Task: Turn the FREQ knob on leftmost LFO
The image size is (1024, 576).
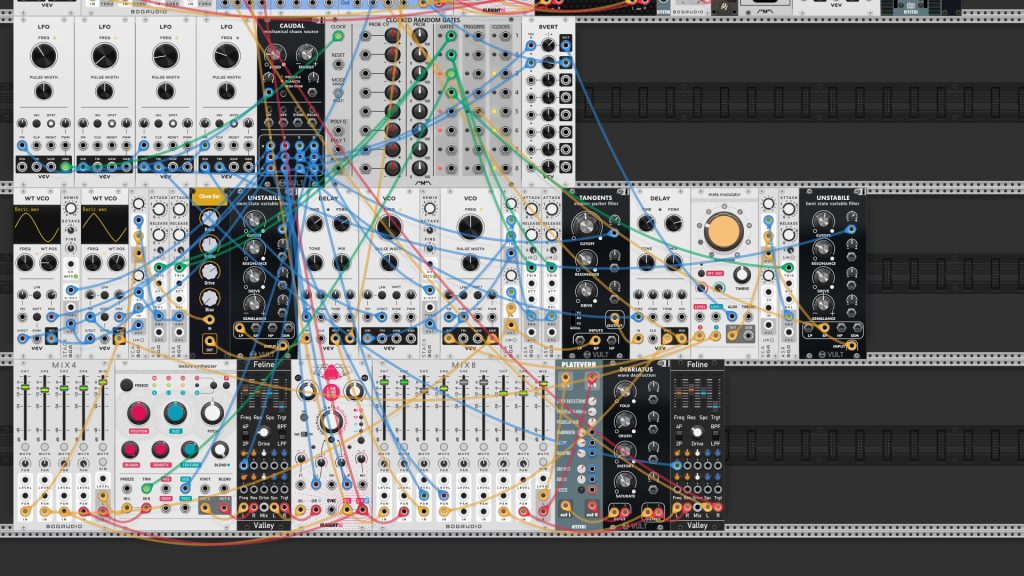Action: [43, 56]
